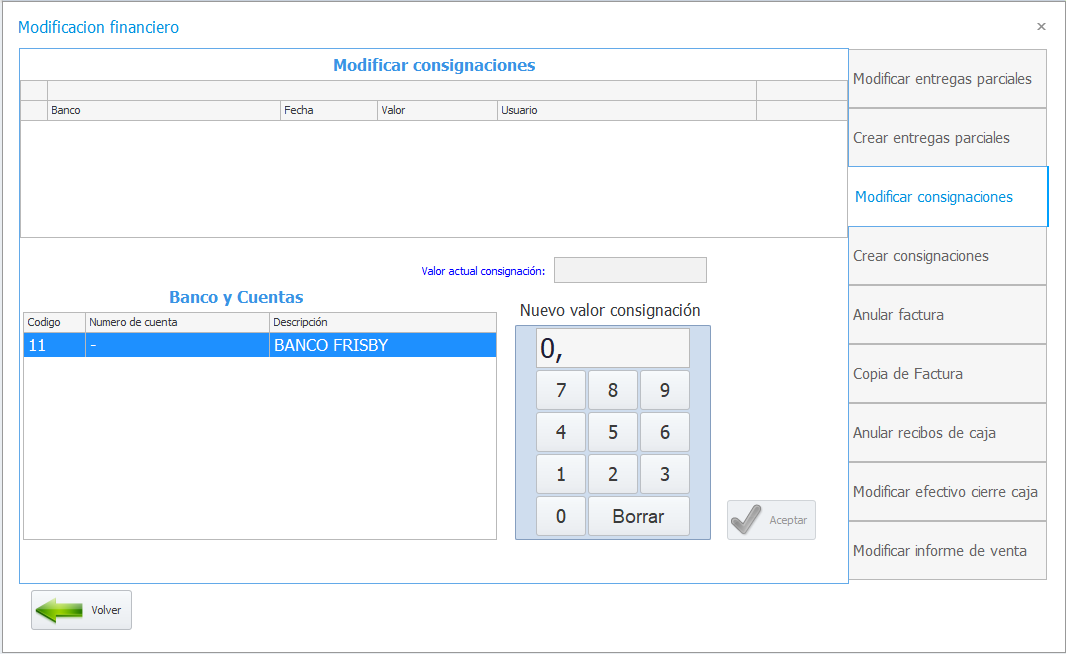Open Crear entregas parciales tab
This screenshot has height=654, width=1066.
tap(947, 138)
